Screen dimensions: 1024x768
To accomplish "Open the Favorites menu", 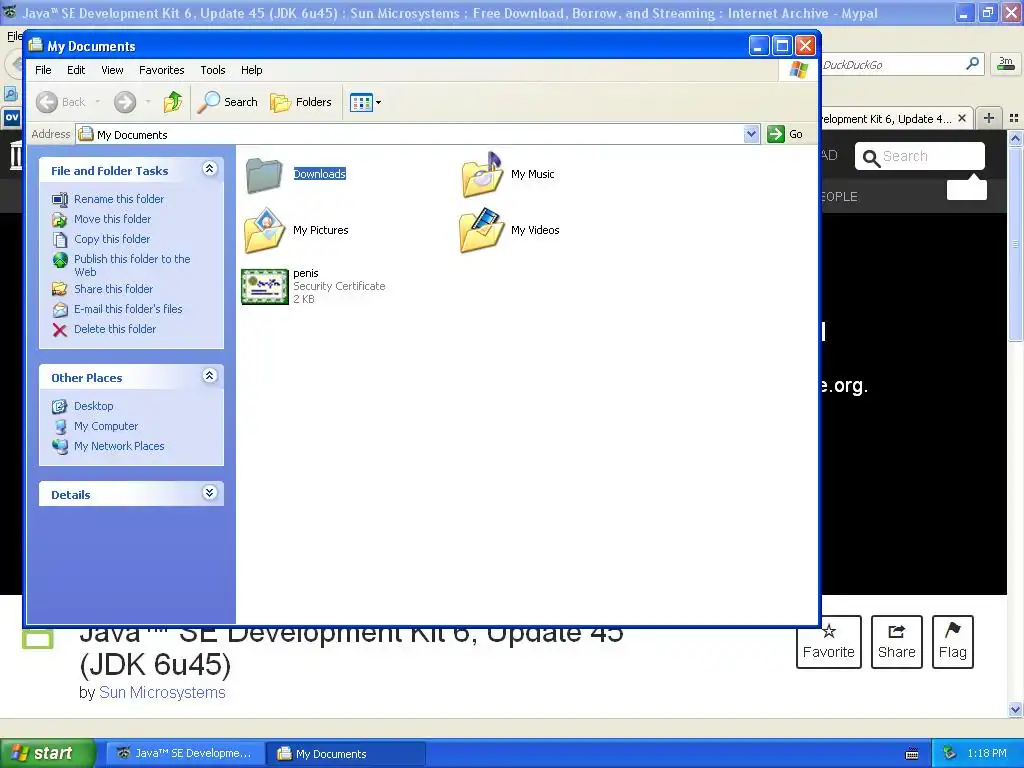I will click(161, 70).
